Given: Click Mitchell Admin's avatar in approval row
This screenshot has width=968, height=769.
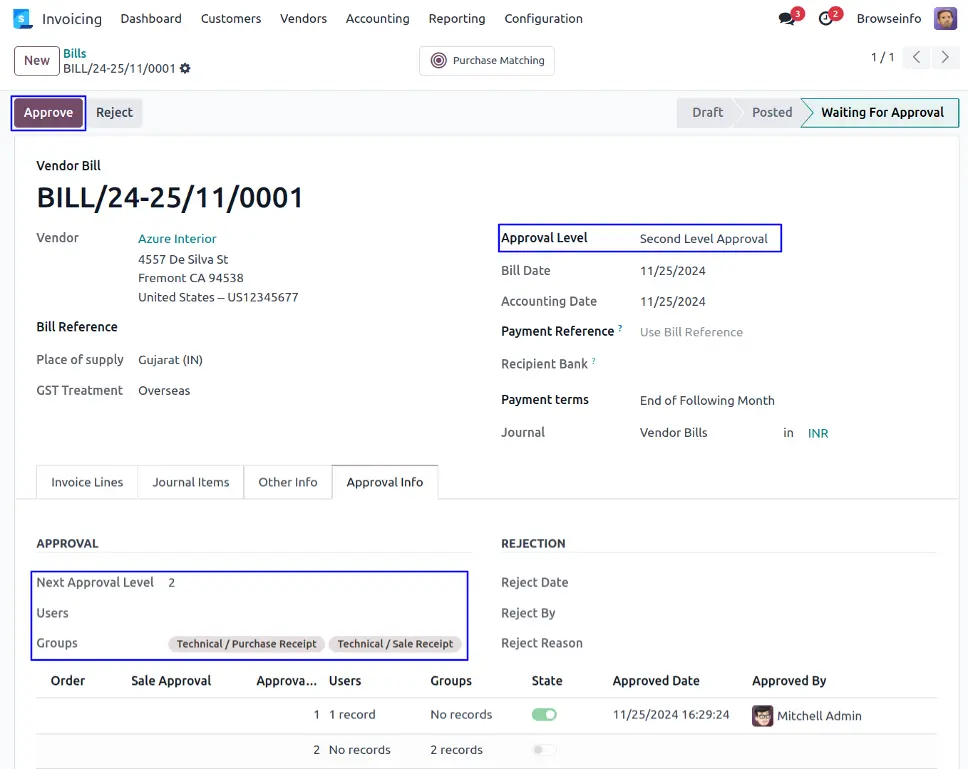Looking at the screenshot, I should coord(762,715).
